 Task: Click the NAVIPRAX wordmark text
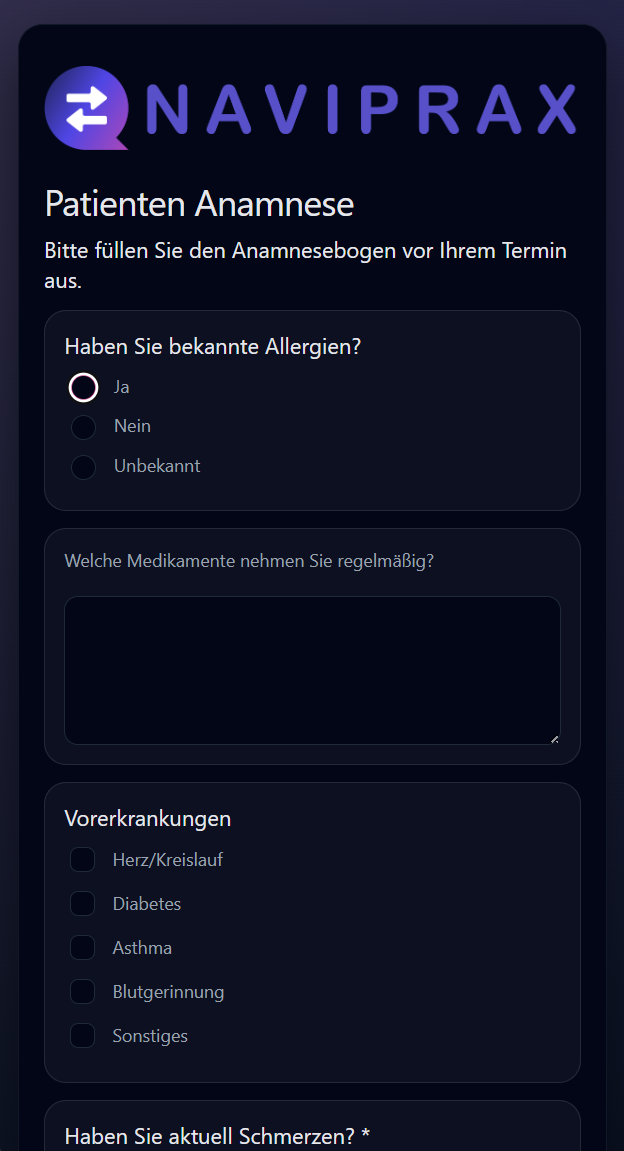pos(360,109)
